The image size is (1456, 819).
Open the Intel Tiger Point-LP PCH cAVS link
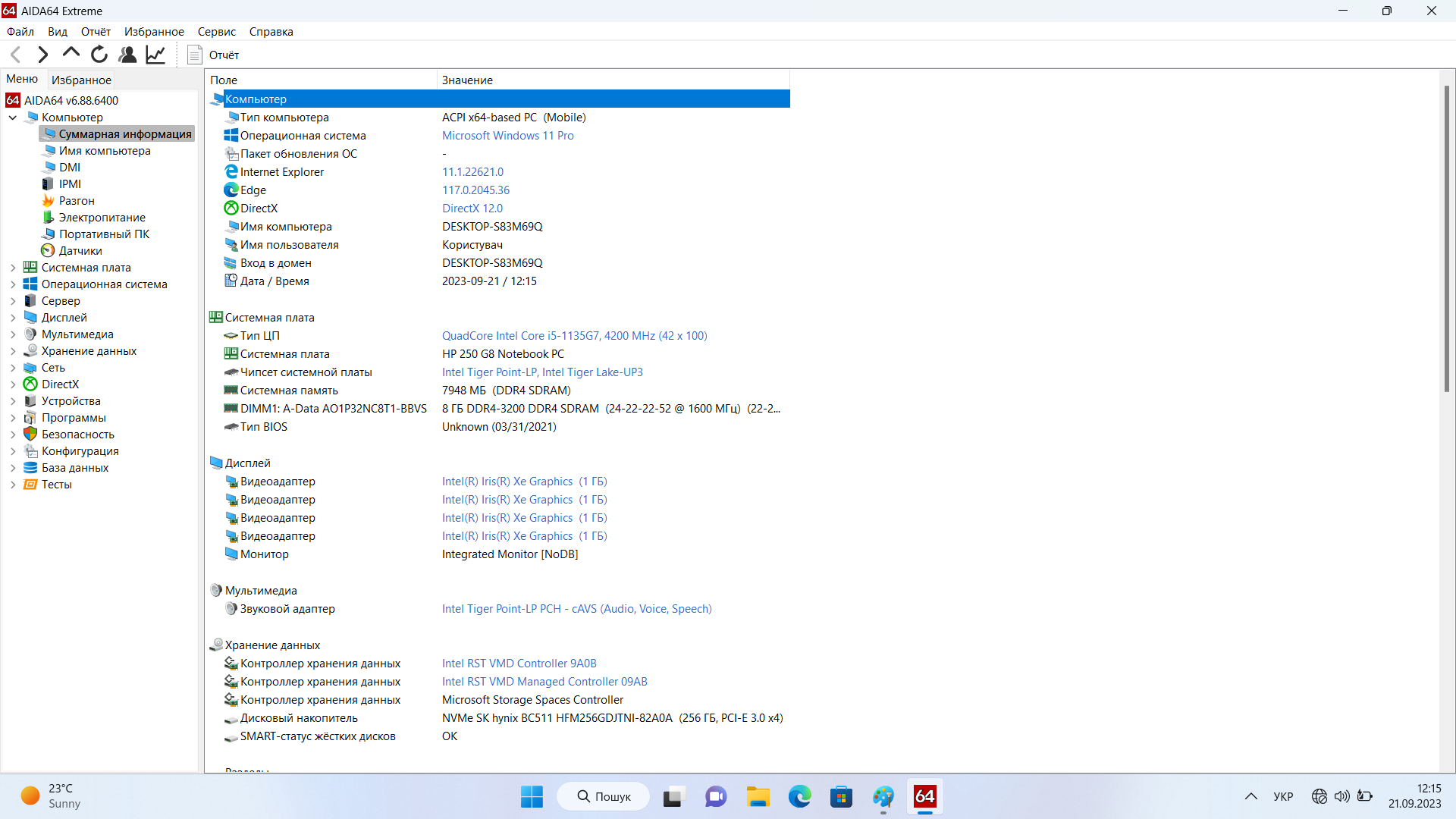[x=576, y=609]
